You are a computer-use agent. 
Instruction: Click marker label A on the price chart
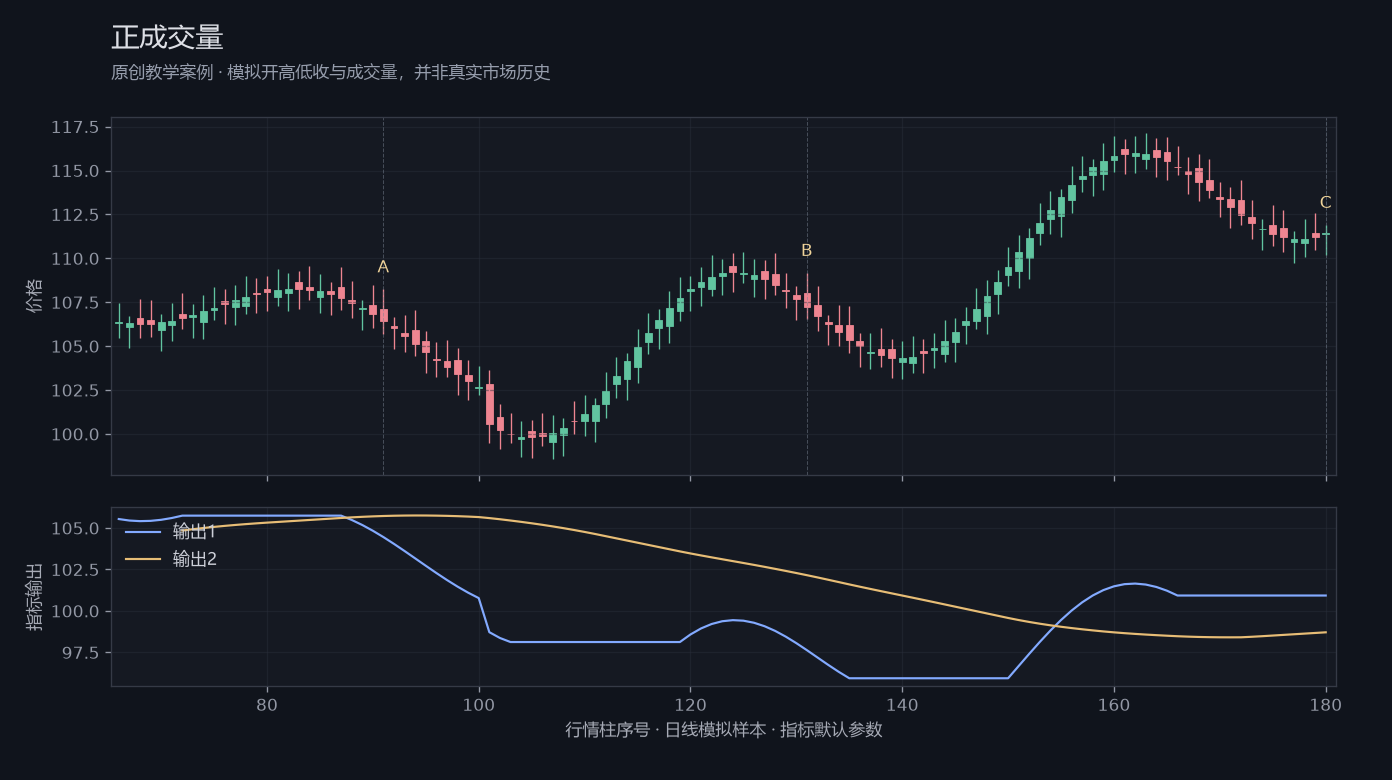(x=383, y=267)
